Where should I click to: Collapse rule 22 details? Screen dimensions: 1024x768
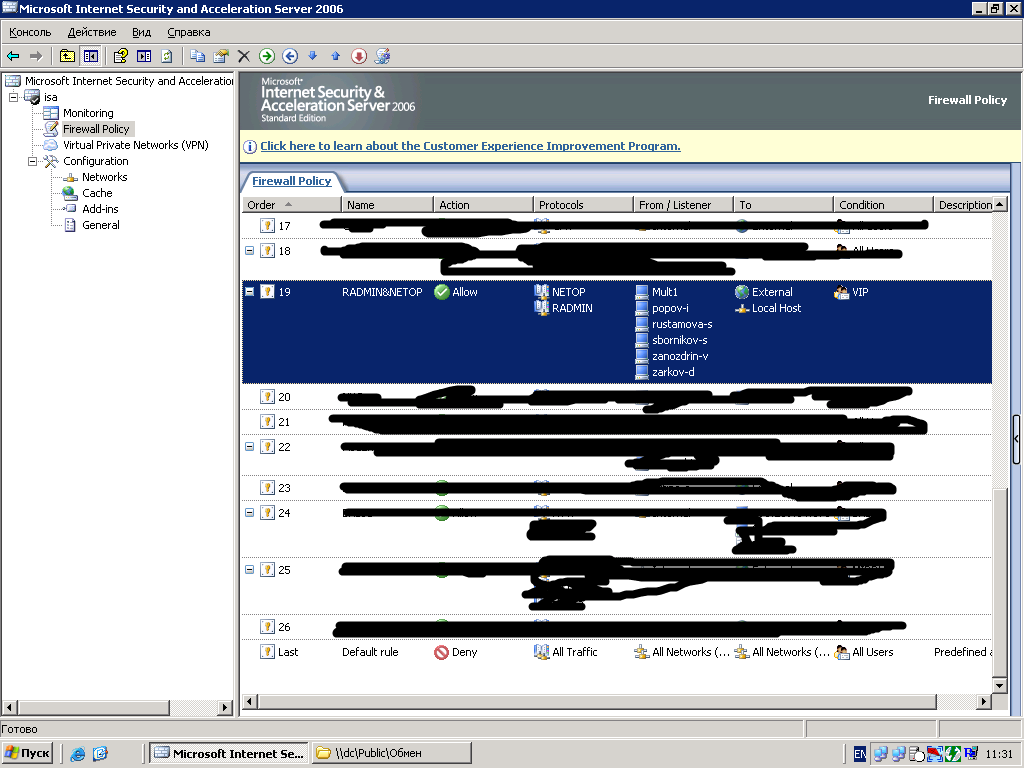pos(249,446)
